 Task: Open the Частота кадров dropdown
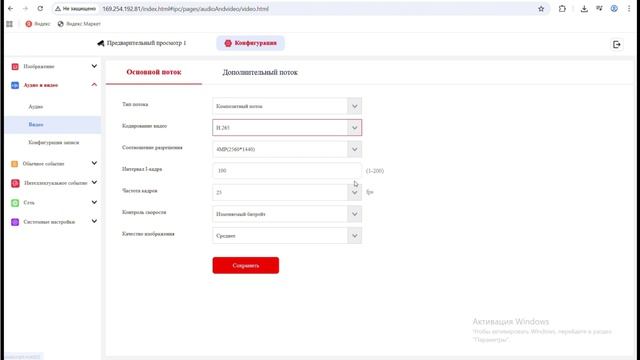point(287,192)
